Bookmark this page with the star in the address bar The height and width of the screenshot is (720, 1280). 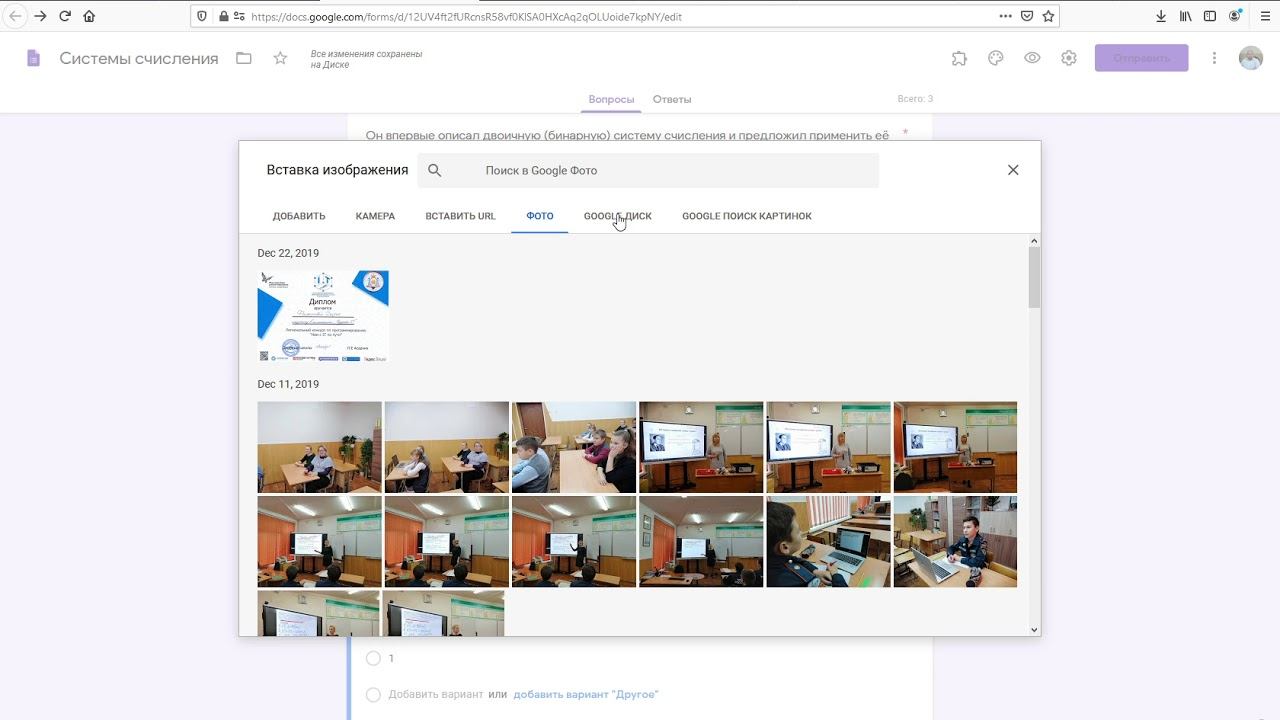click(x=1048, y=16)
